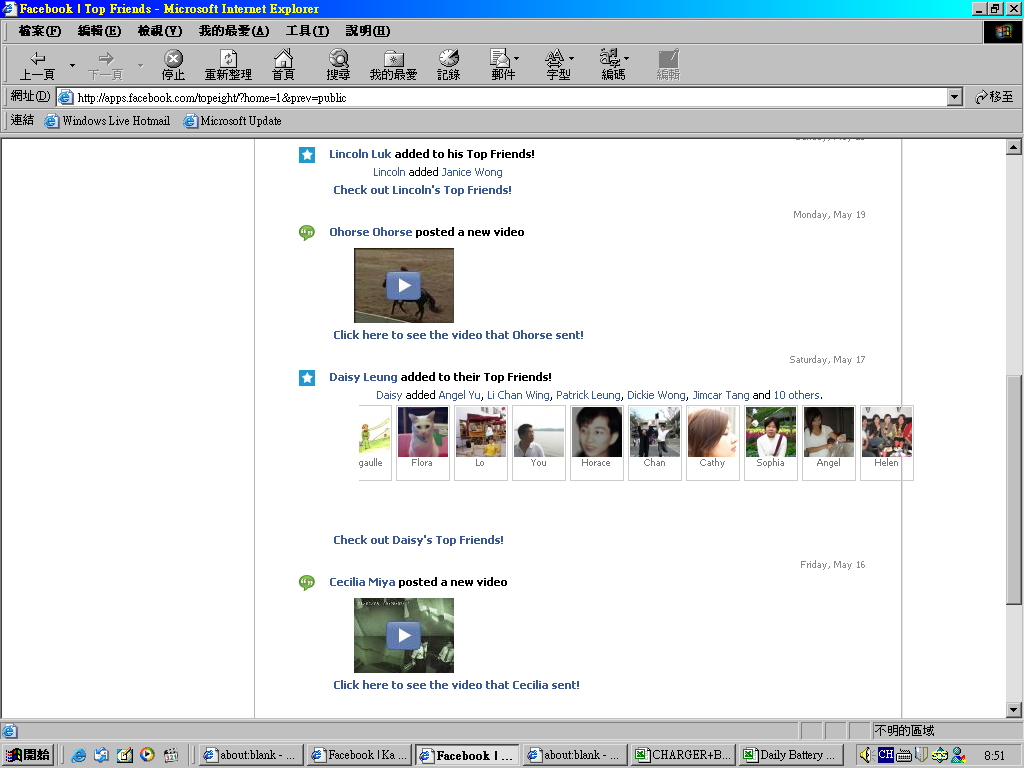Viewport: 1024px width, 768px height.
Task: Click the Stop (停止) toolbar icon
Action: pyautogui.click(x=173, y=65)
